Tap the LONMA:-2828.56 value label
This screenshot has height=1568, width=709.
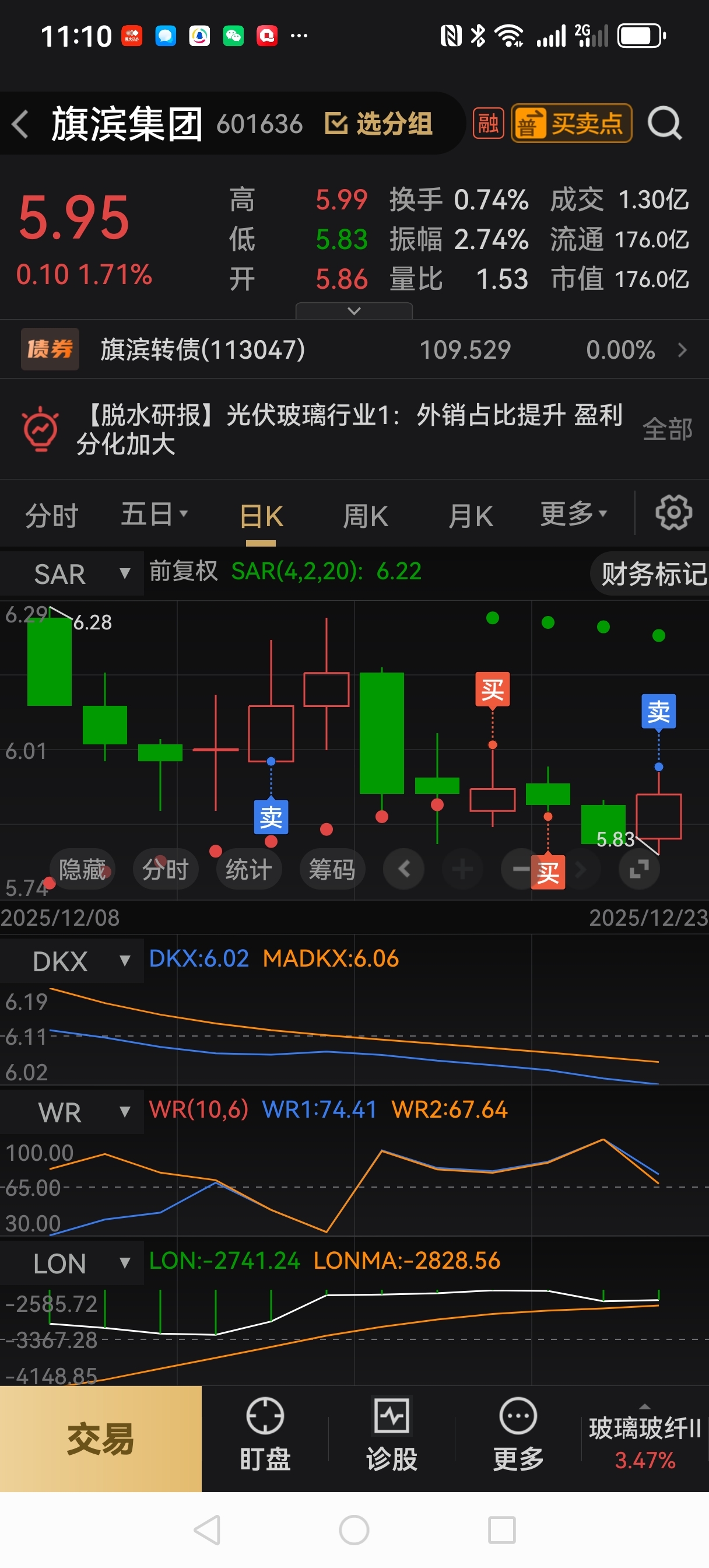pyautogui.click(x=406, y=1261)
